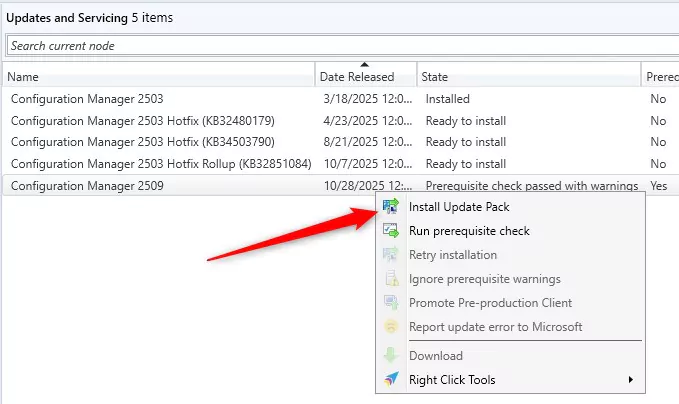Image resolution: width=679 pixels, height=404 pixels.
Task: Select Run prerequisite check menu entry
Action: (x=511, y=231)
